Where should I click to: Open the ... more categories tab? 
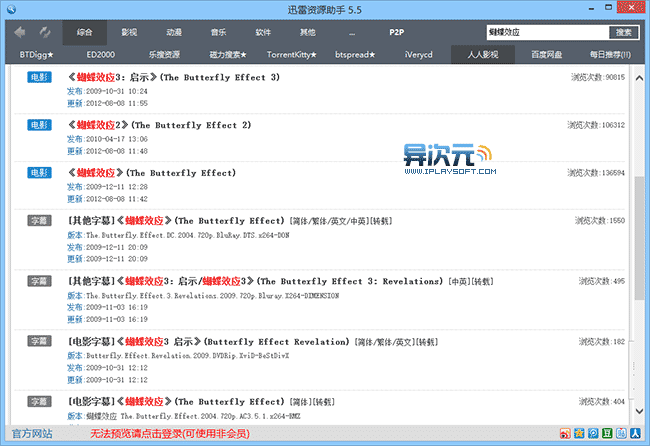[x=352, y=32]
